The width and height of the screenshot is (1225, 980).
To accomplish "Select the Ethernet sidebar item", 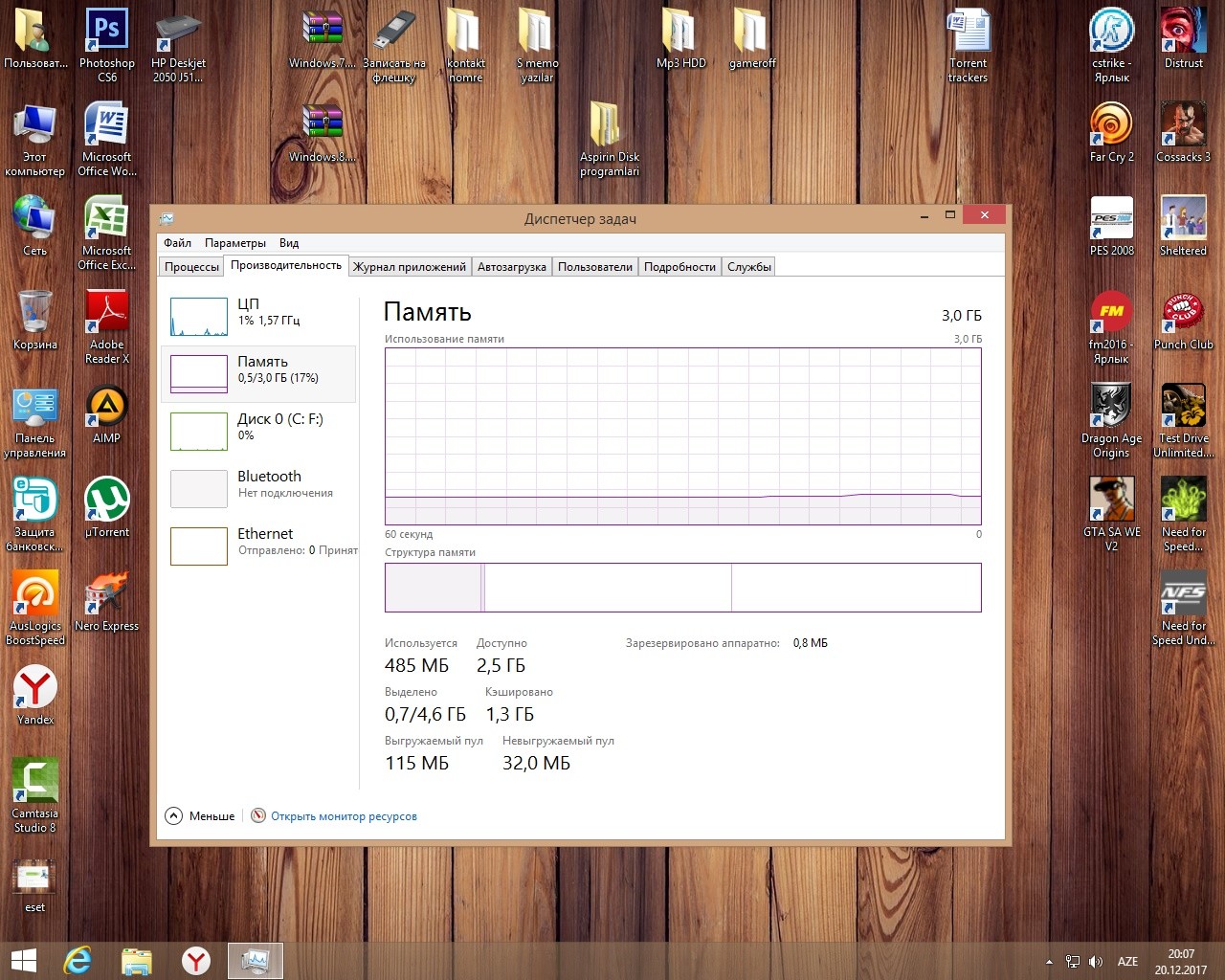I will 258,546.
